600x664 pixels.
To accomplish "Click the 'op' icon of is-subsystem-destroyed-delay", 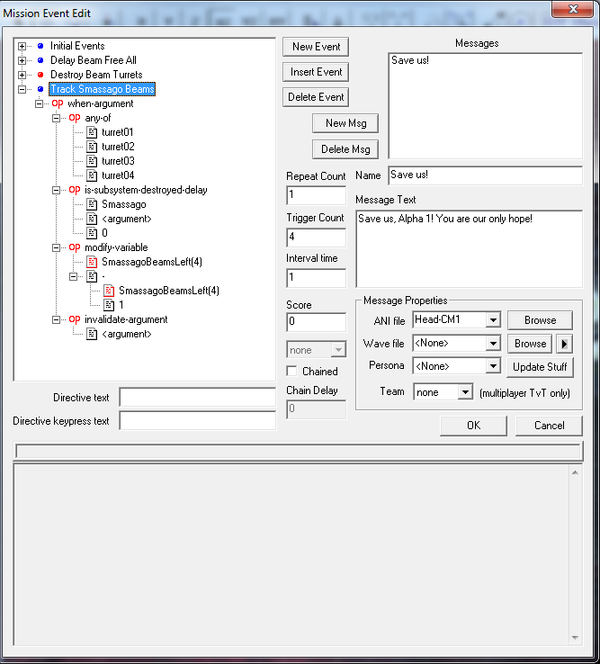I will click(x=76, y=189).
